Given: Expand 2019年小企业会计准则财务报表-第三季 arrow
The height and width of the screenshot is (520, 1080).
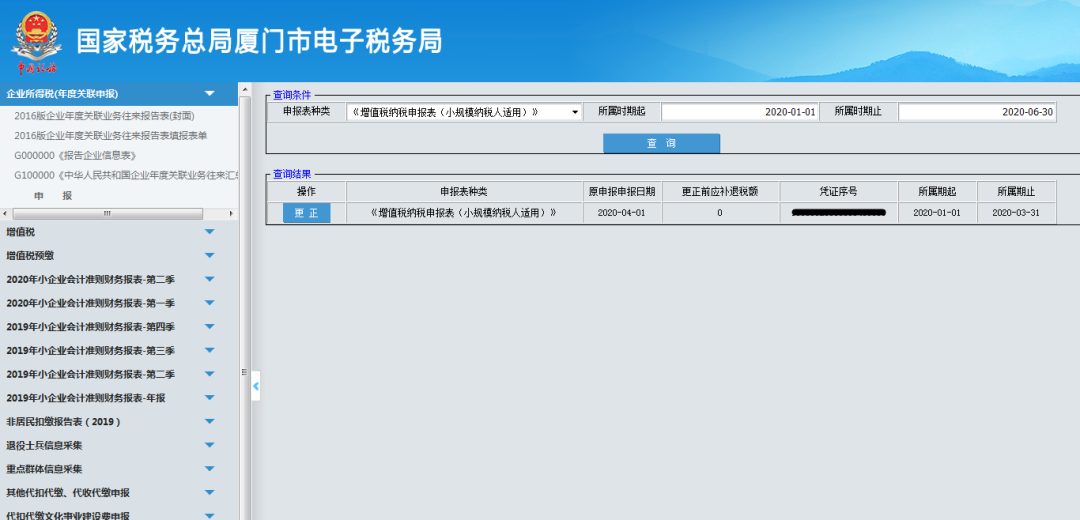Looking at the screenshot, I should click(x=209, y=350).
